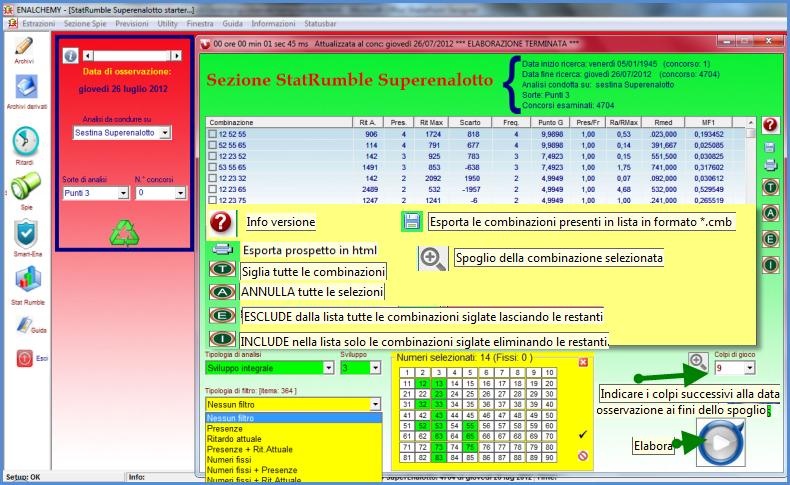This screenshot has width=790, height=485.
Task: Tick checkbox for combination 53 55 65
Action: [213, 168]
